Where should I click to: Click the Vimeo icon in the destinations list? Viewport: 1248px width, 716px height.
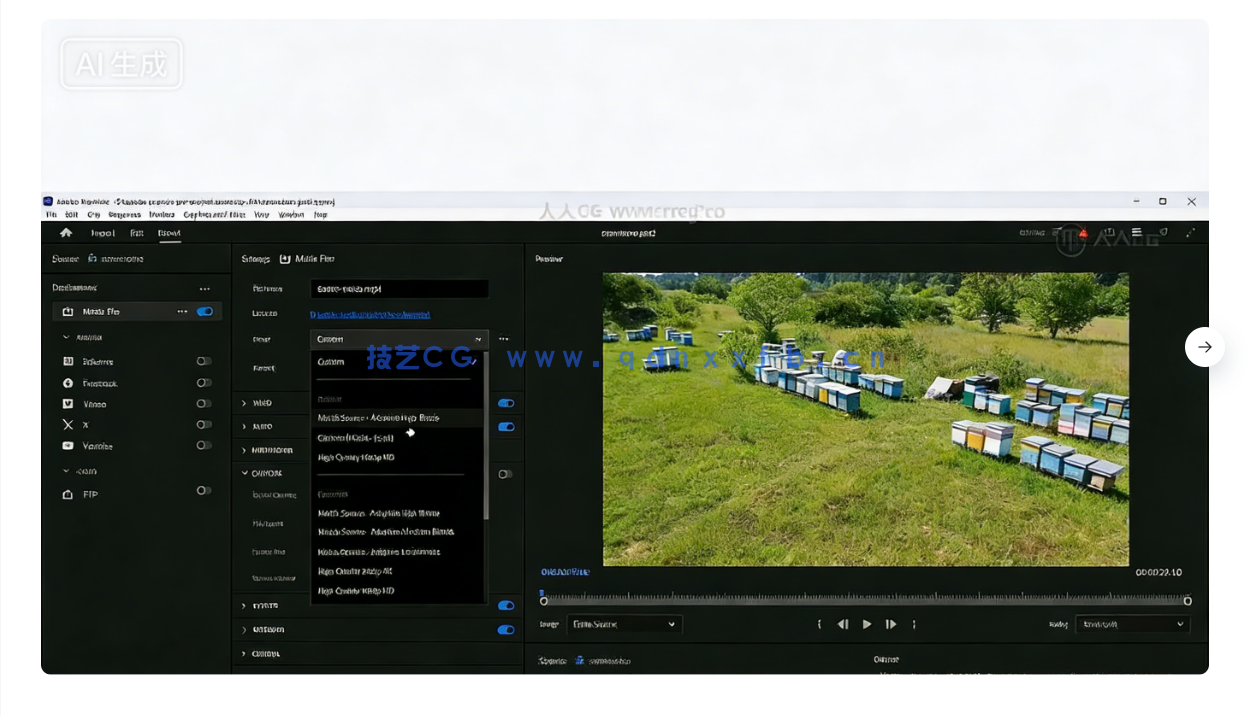click(67, 404)
